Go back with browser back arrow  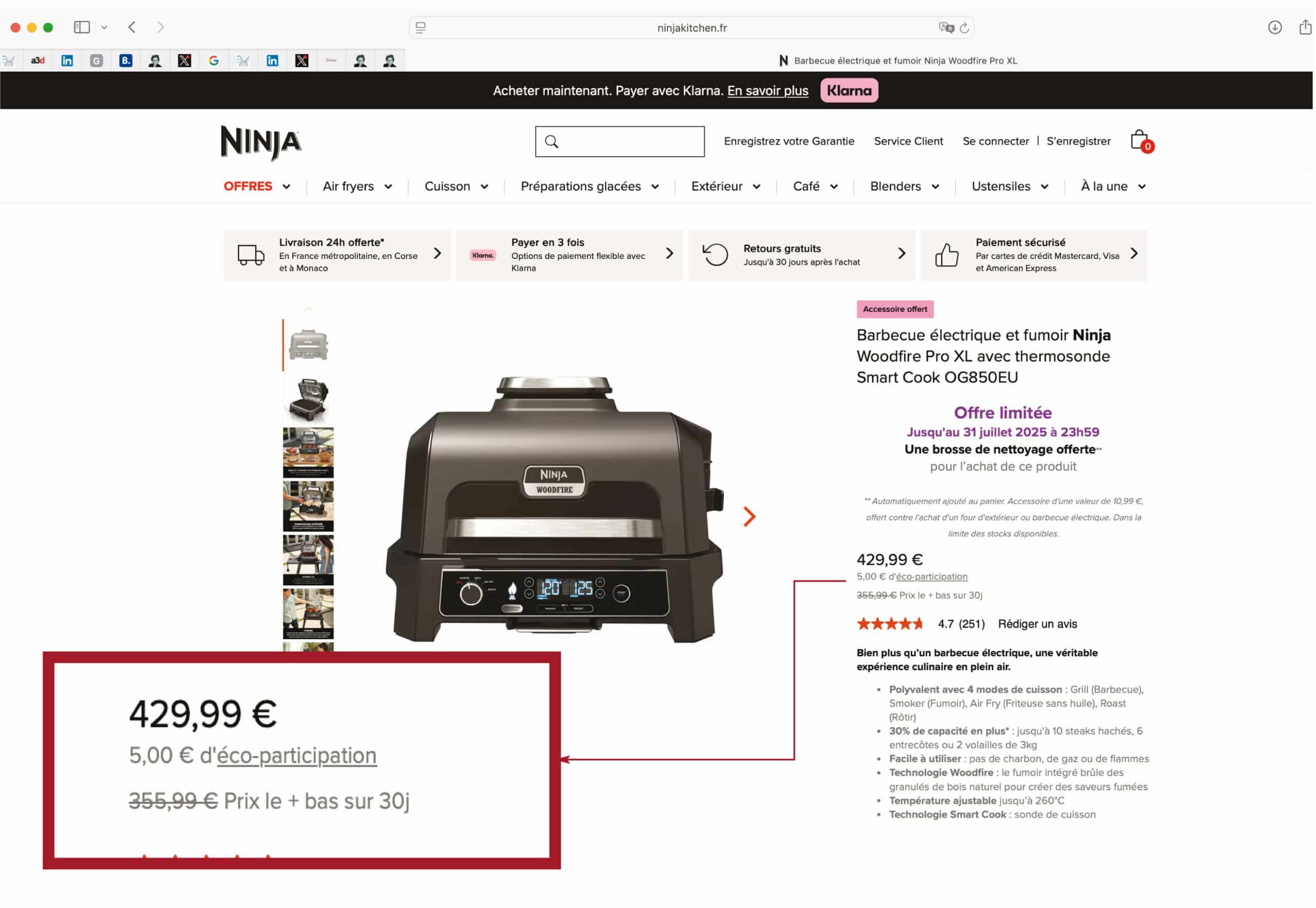[x=132, y=27]
